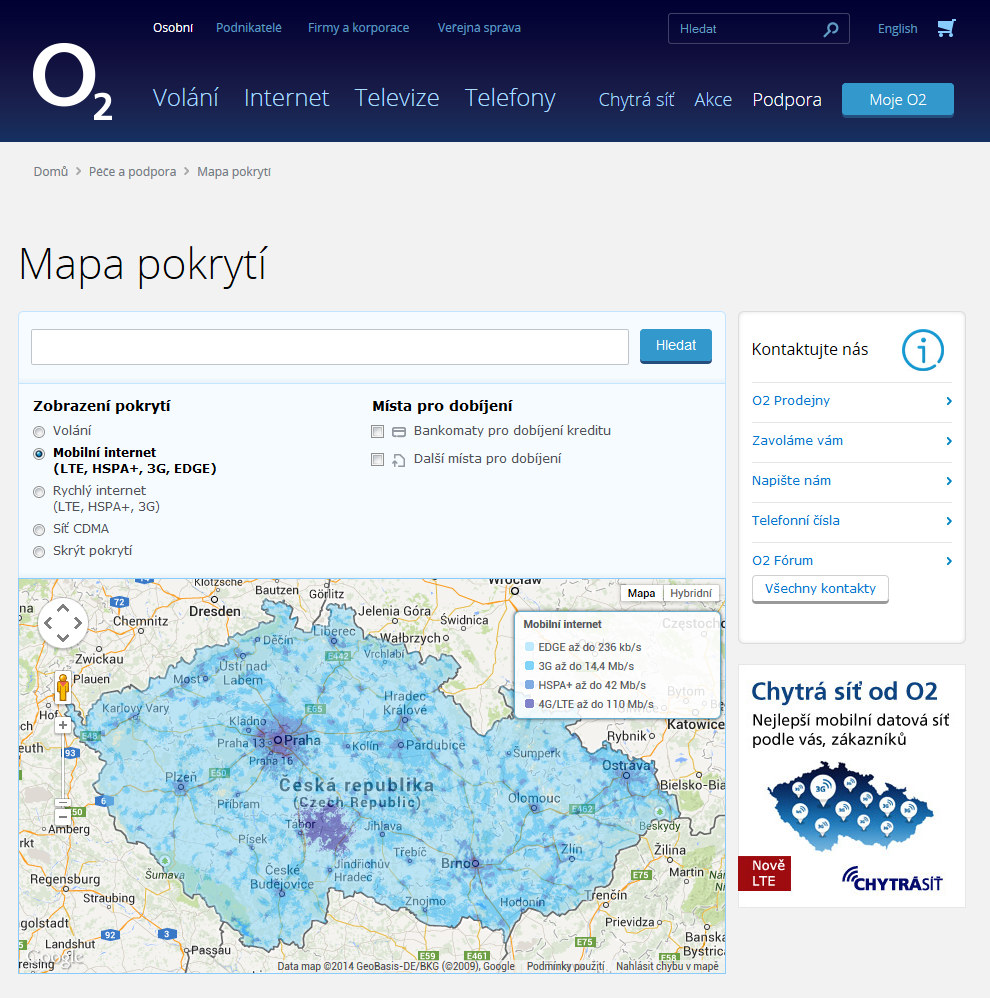This screenshot has width=990, height=998.
Task: Switch language to English
Action: coord(897,29)
